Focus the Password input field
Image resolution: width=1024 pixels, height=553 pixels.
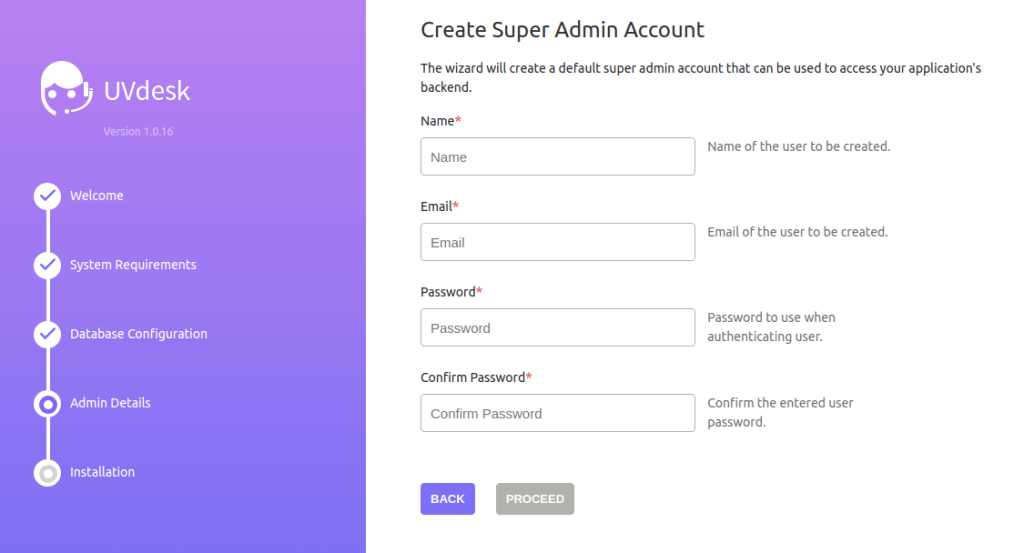point(558,328)
